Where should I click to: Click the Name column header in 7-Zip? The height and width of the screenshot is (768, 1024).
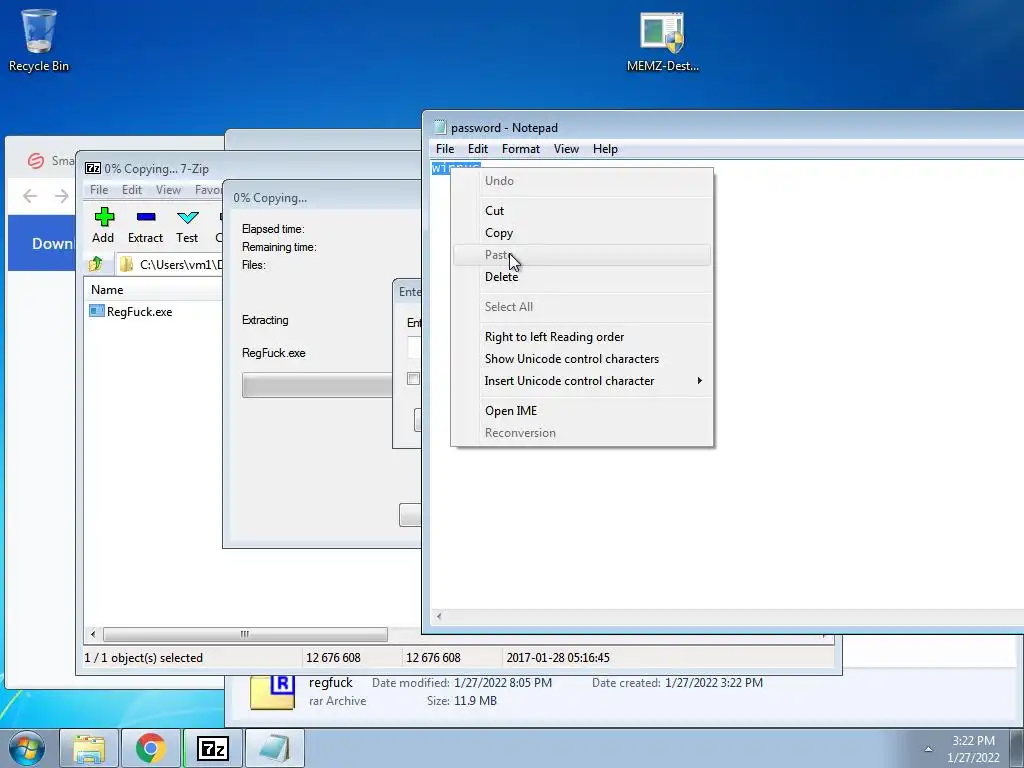153,289
